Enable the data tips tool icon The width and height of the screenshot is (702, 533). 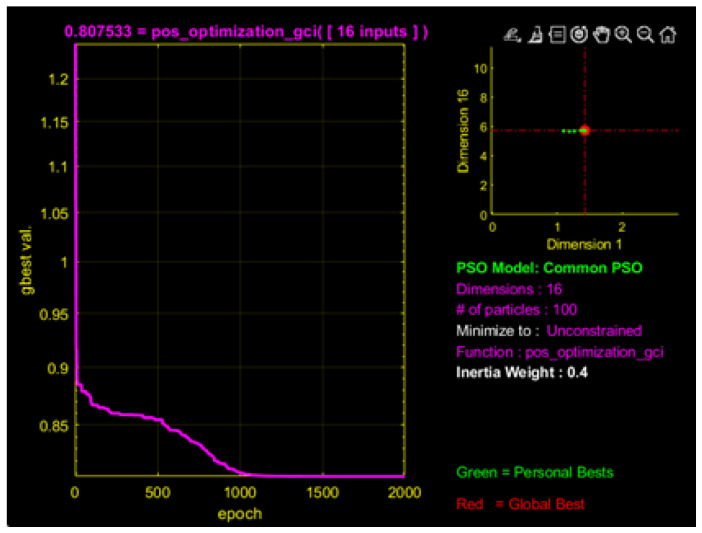(557, 35)
